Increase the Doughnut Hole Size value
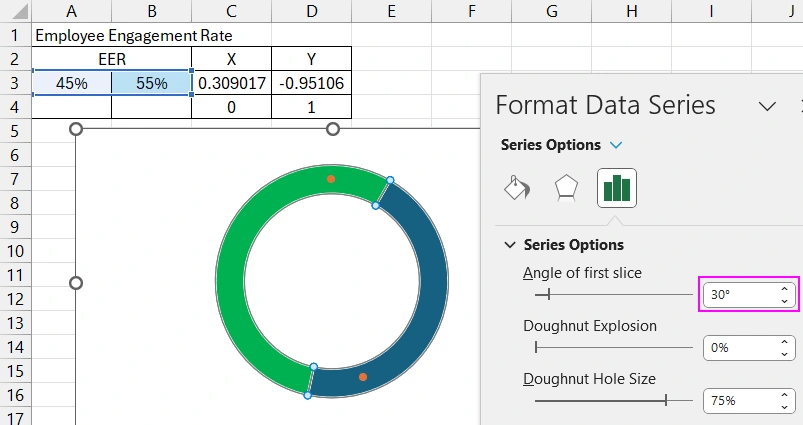 [785, 395]
